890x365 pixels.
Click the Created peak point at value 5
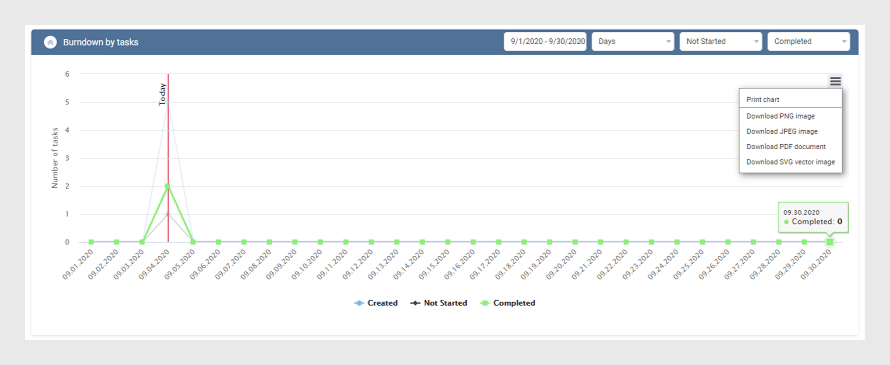coord(167,102)
